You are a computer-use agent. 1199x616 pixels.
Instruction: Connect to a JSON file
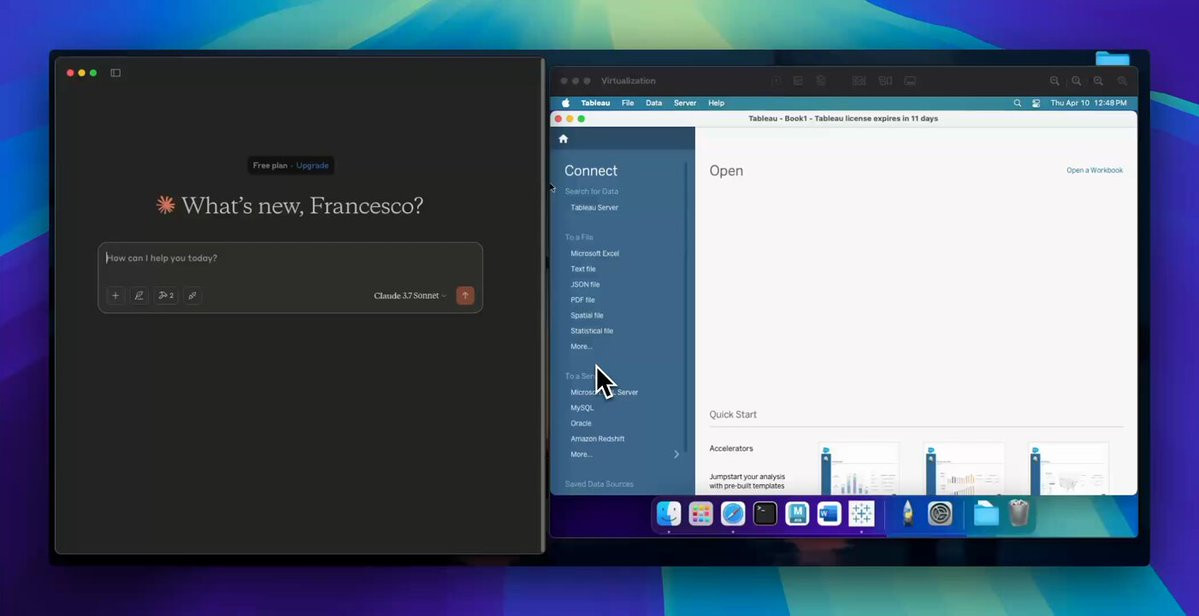coord(585,284)
